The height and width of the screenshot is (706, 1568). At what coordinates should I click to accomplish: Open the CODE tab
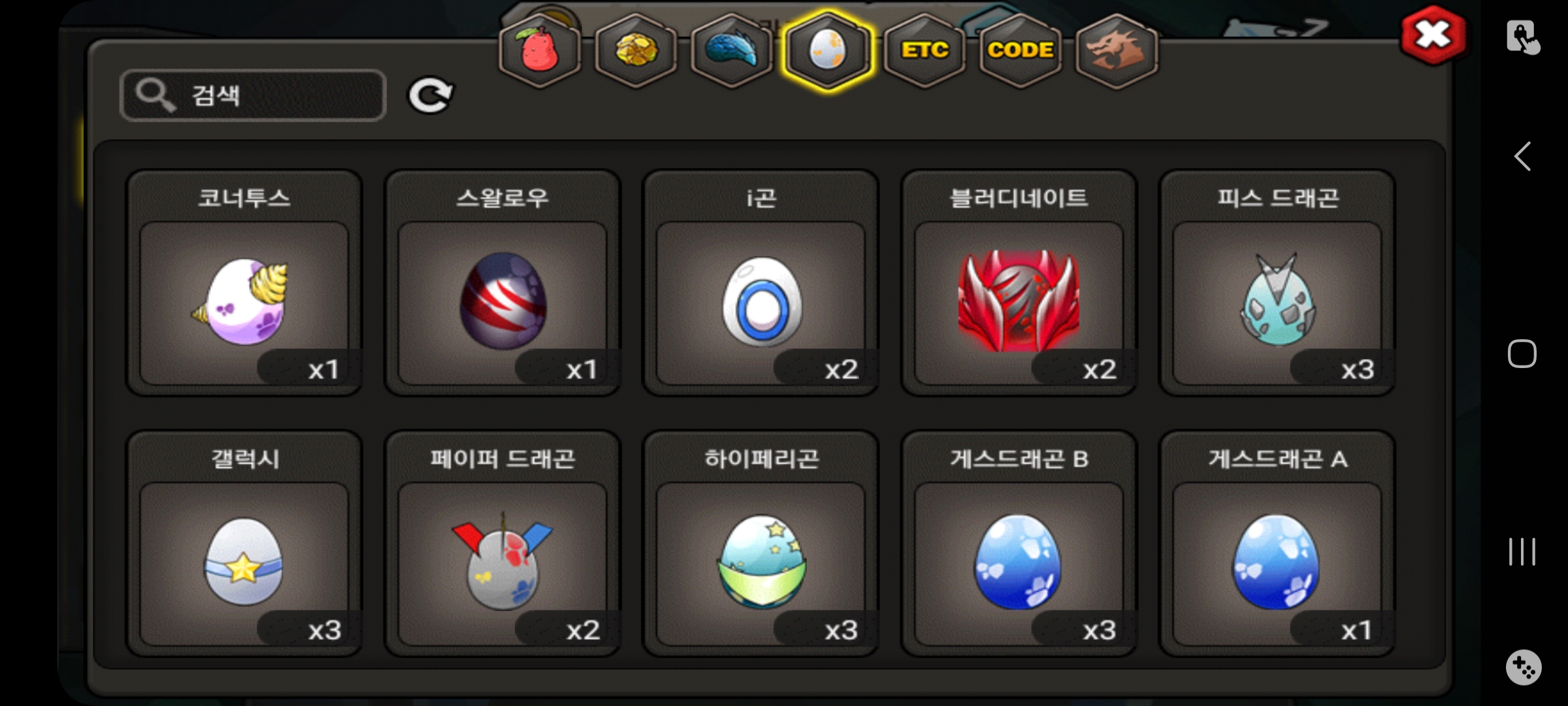click(1021, 50)
